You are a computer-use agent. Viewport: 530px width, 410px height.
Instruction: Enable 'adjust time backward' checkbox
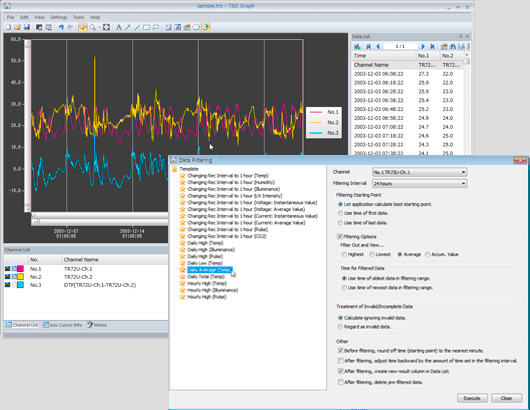click(x=341, y=361)
